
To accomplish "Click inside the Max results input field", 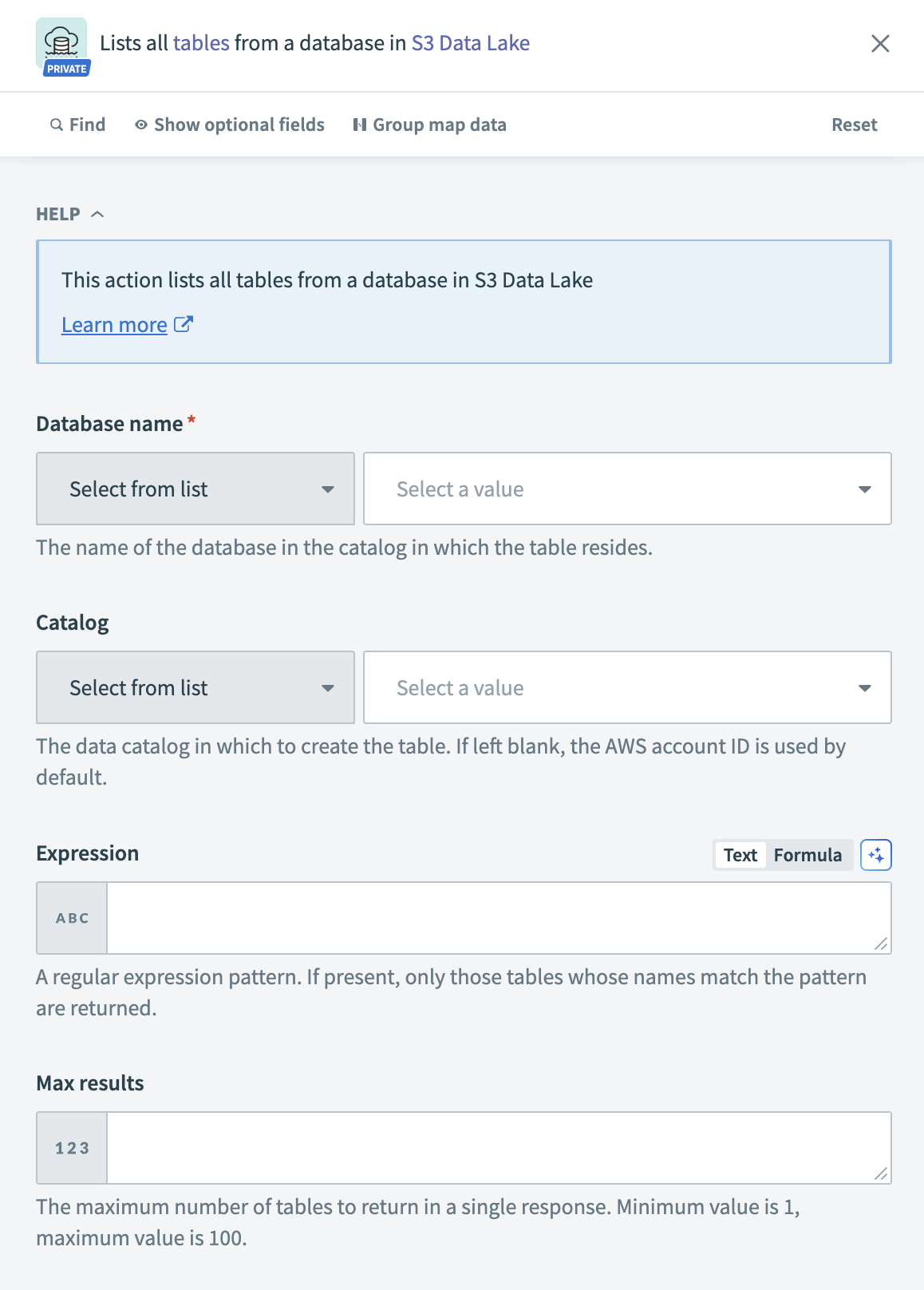I will click(495, 1147).
